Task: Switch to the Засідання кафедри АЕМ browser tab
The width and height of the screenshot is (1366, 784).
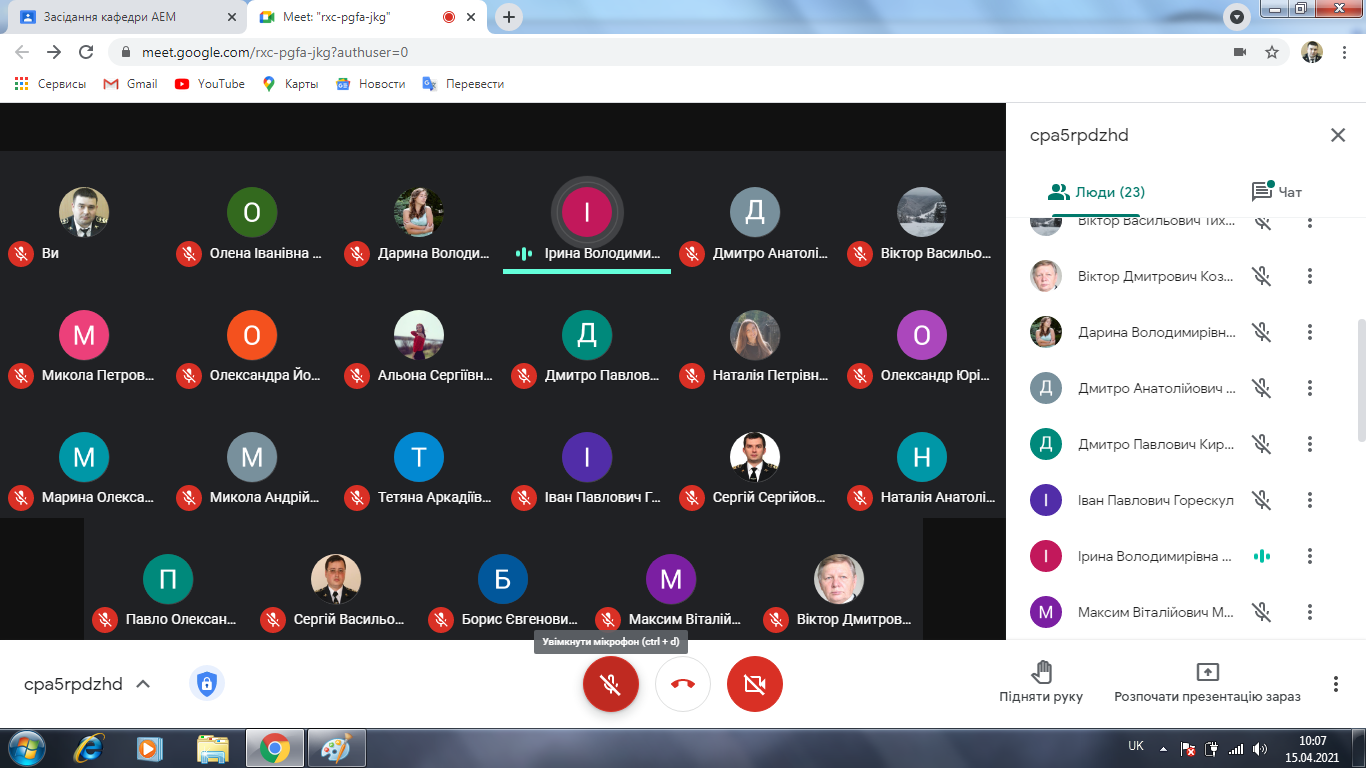Action: pos(124,17)
